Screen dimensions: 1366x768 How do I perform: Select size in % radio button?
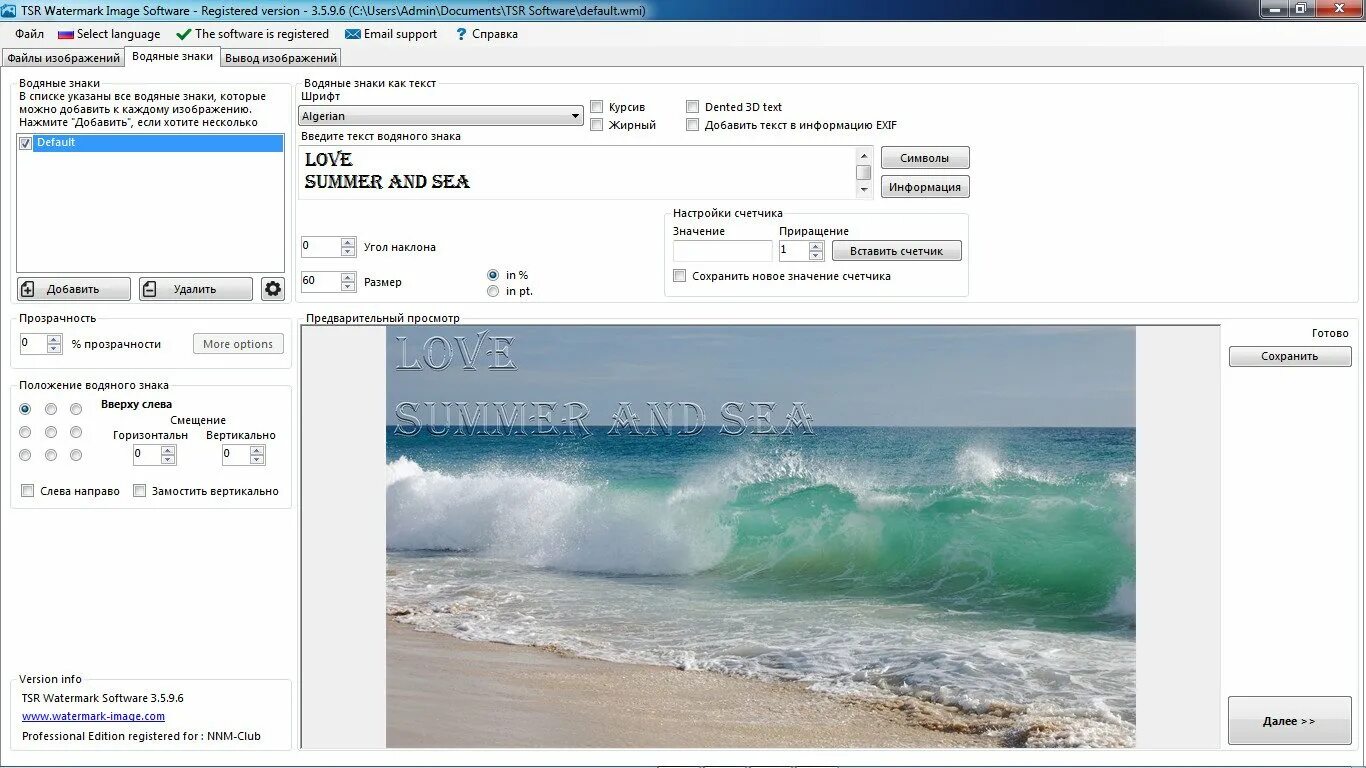[493, 275]
